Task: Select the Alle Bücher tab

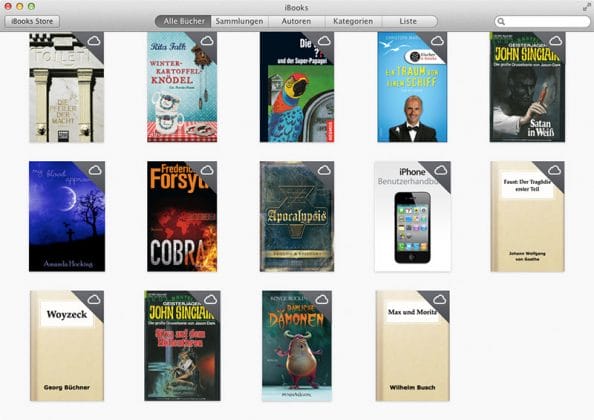Action: 183,21
